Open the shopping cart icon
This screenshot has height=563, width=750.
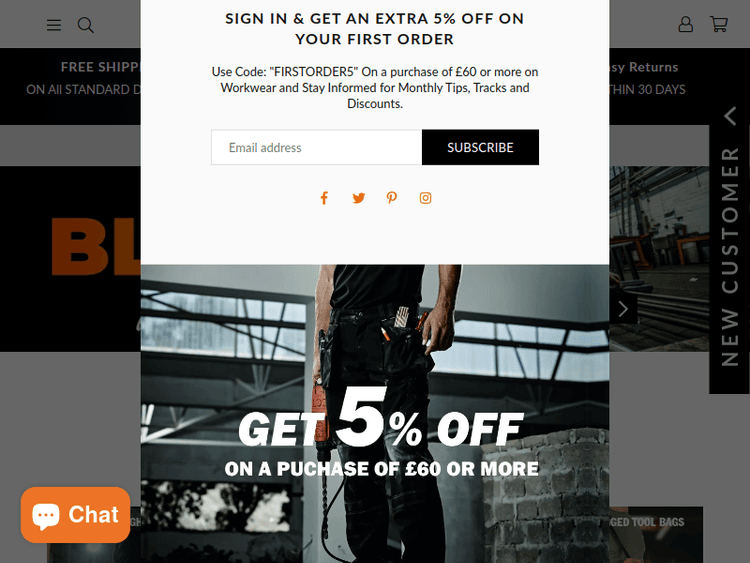pyautogui.click(x=719, y=24)
